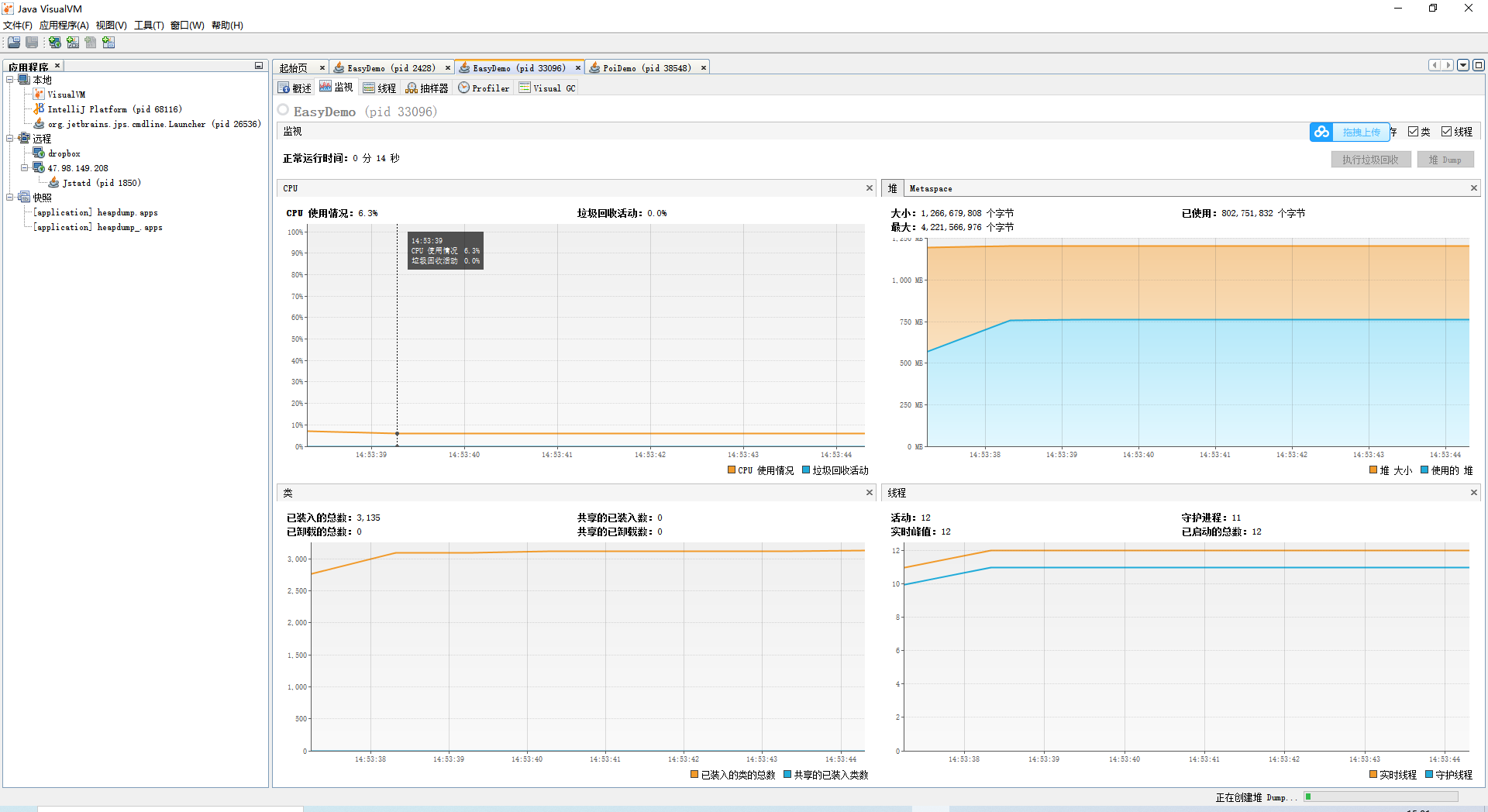The width and height of the screenshot is (1488, 812).
Task: Open the document list dropdown arrow
Action: click(1463, 66)
